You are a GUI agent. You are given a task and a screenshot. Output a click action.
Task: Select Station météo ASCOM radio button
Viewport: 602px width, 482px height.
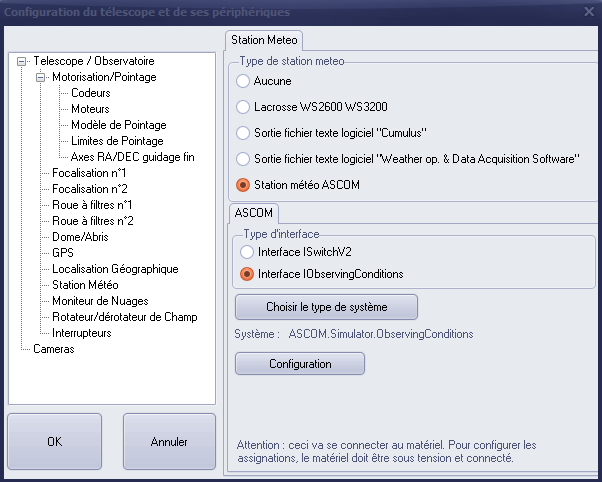(243, 184)
